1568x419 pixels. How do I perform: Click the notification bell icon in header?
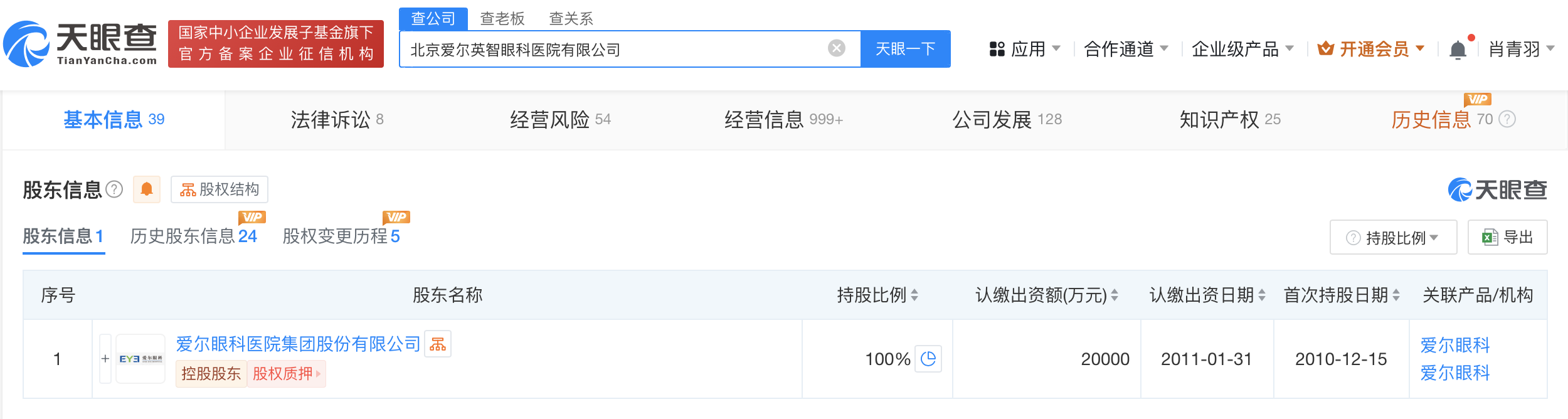point(1458,50)
